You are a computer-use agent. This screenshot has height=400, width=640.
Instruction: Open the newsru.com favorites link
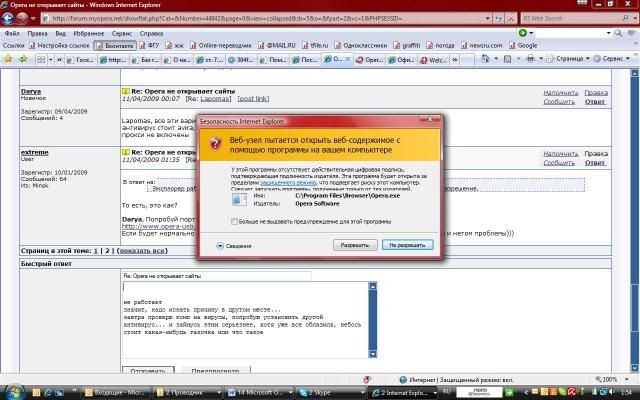coord(482,46)
